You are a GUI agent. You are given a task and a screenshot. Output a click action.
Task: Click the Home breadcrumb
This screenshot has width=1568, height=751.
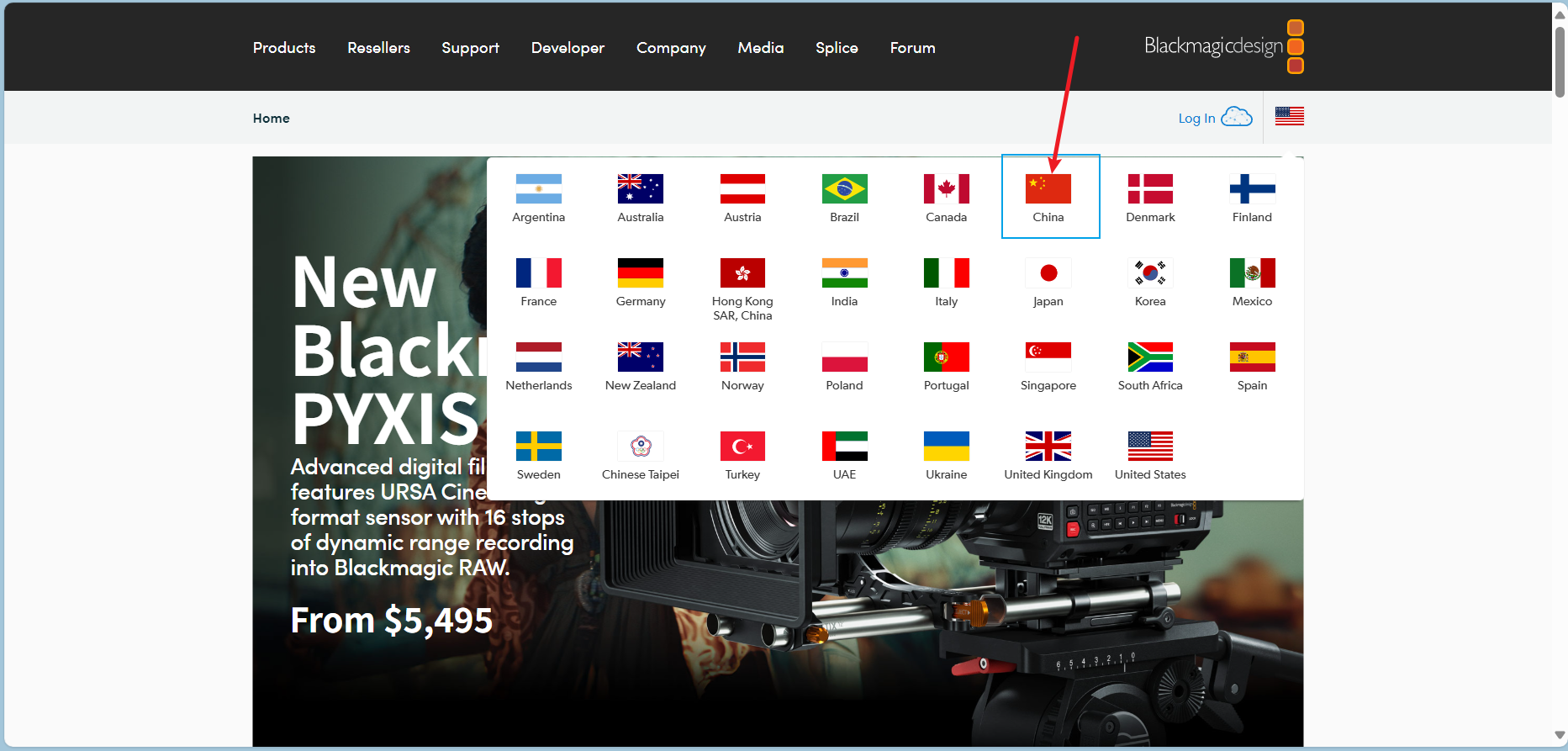pos(271,119)
